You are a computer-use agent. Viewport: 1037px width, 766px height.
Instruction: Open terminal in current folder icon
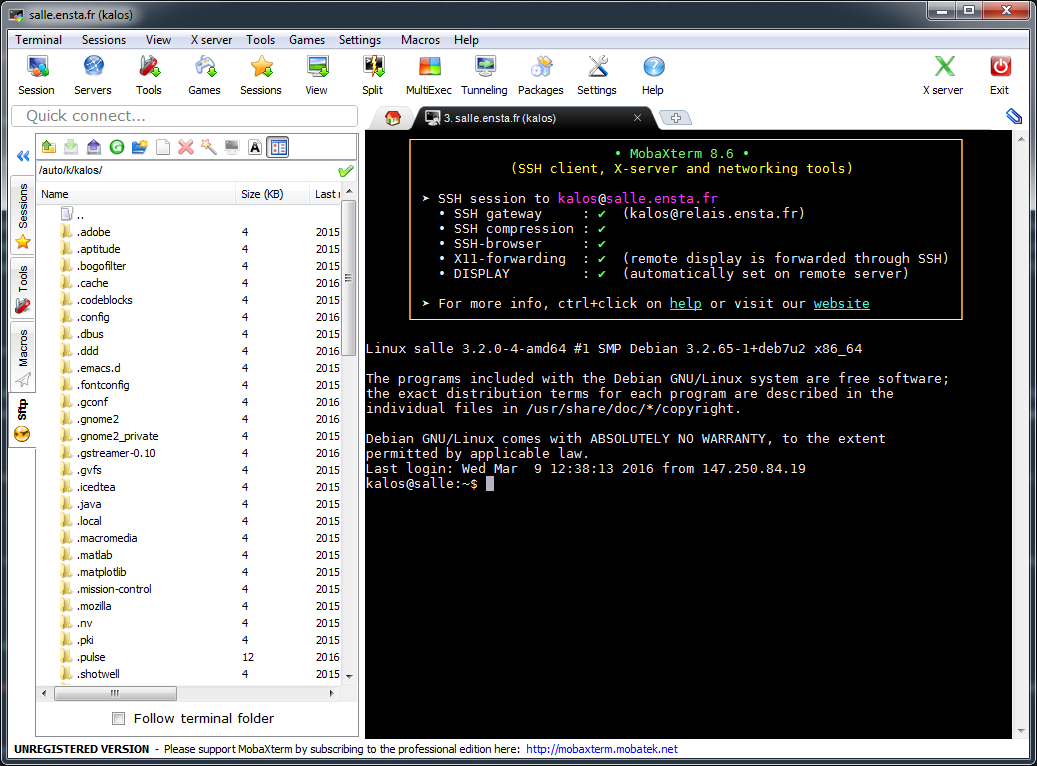point(231,147)
